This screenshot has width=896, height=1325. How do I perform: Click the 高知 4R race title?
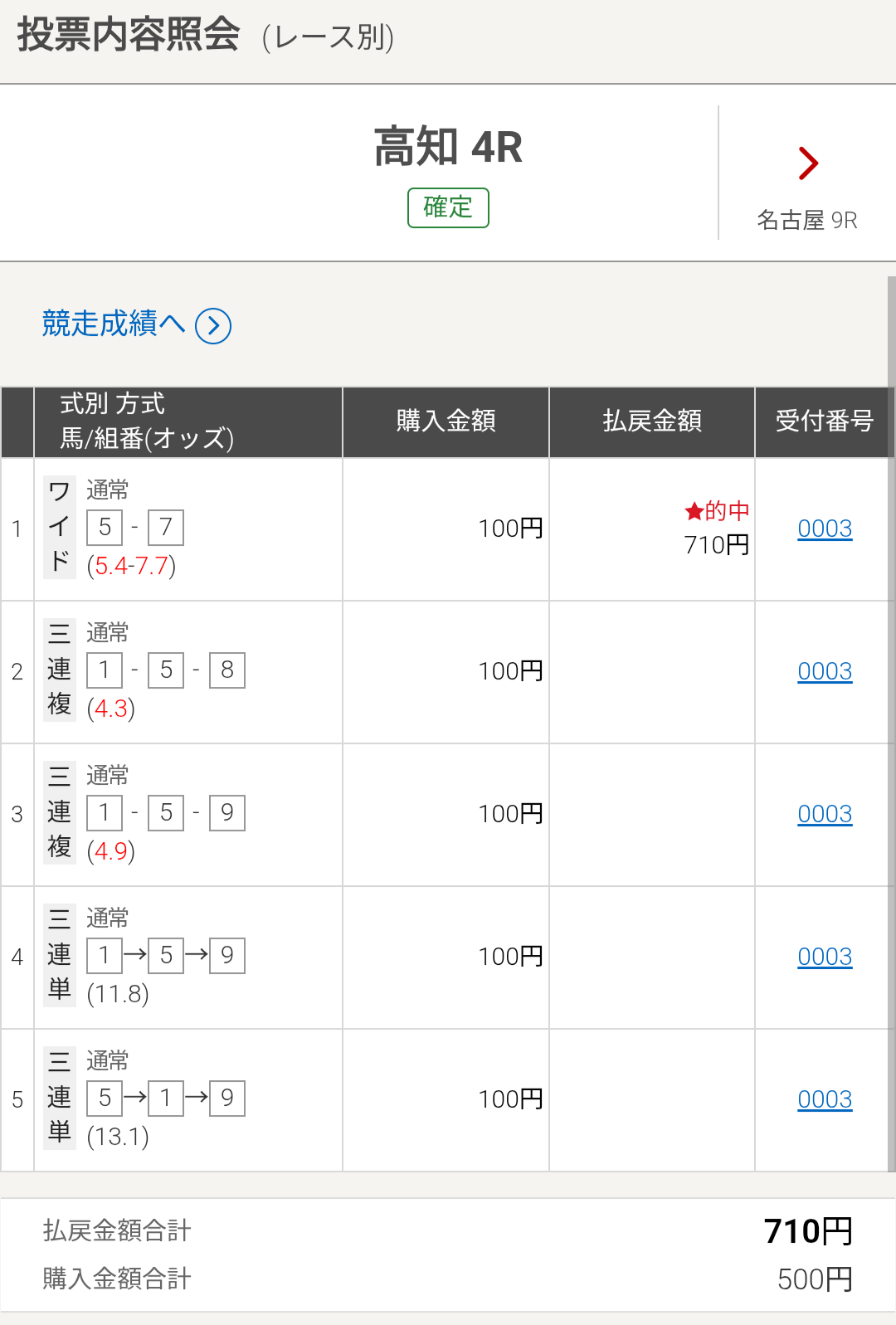click(x=448, y=148)
